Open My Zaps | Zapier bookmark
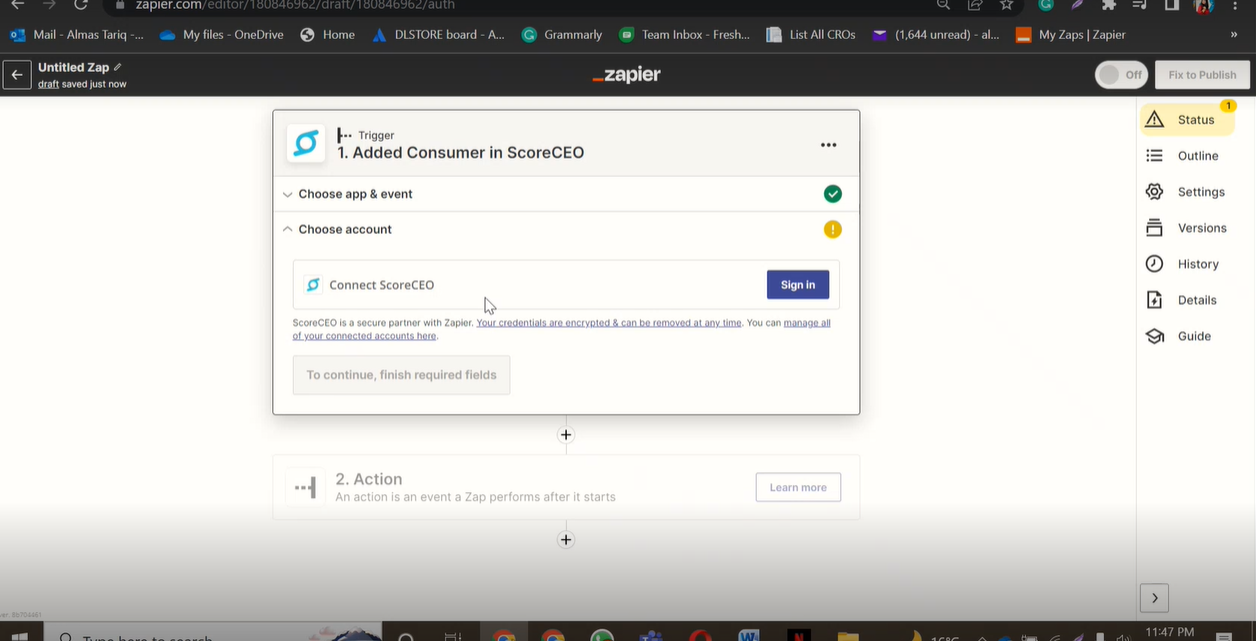Viewport: 1256px width, 641px height. 1070,35
